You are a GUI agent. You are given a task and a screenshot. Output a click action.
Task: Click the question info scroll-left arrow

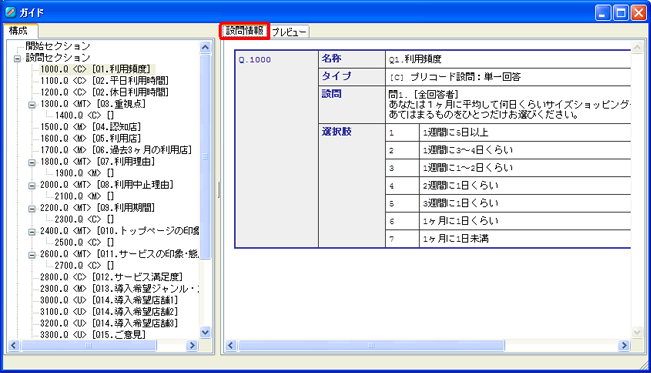pos(231,345)
